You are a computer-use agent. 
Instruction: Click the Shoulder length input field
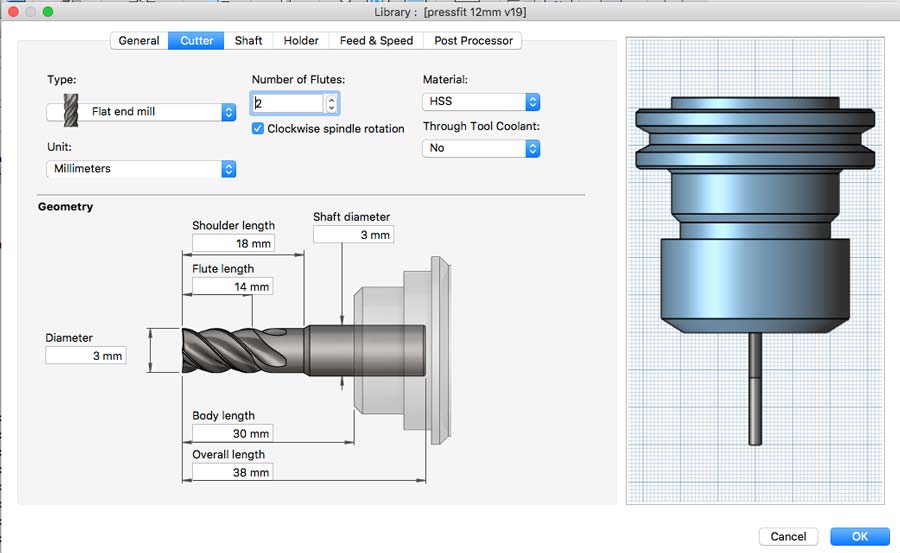tap(232, 243)
